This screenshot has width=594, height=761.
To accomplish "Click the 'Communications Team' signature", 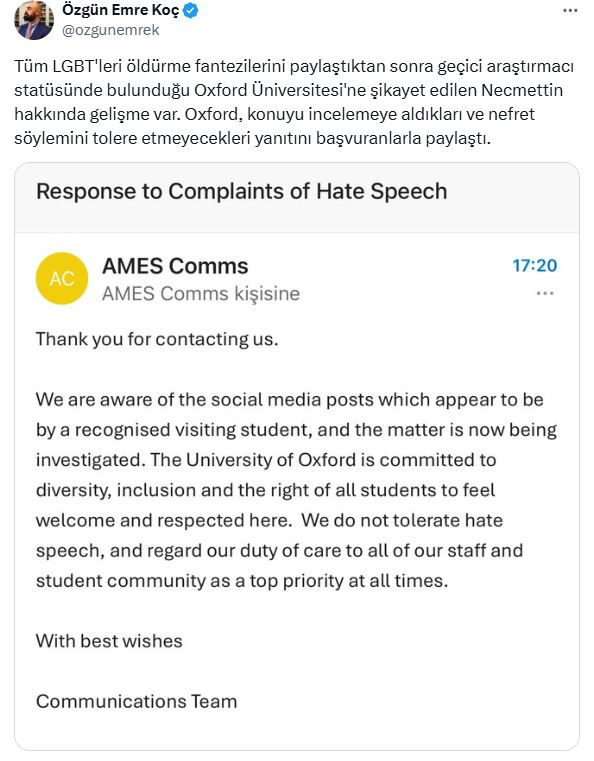I will pos(136,701).
